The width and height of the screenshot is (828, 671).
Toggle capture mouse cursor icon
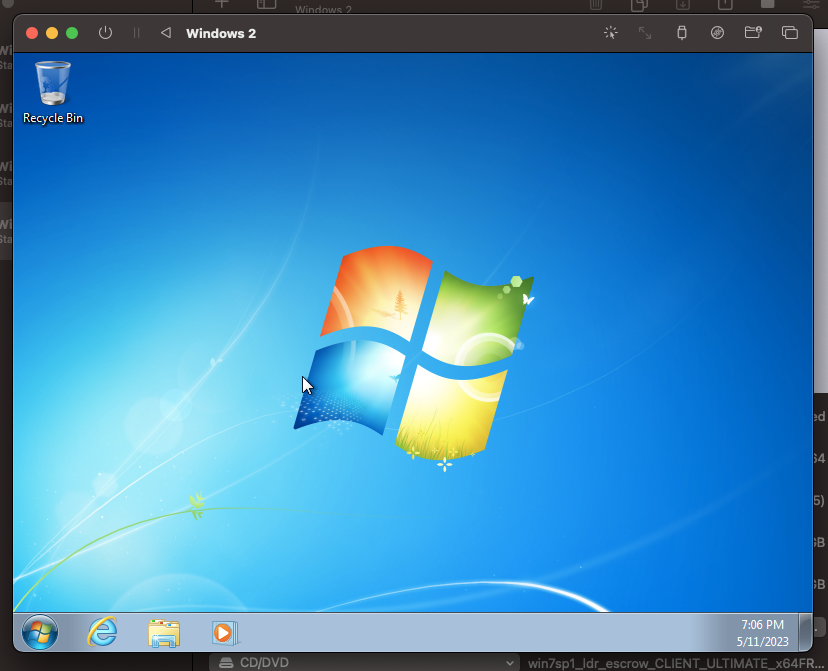click(610, 33)
